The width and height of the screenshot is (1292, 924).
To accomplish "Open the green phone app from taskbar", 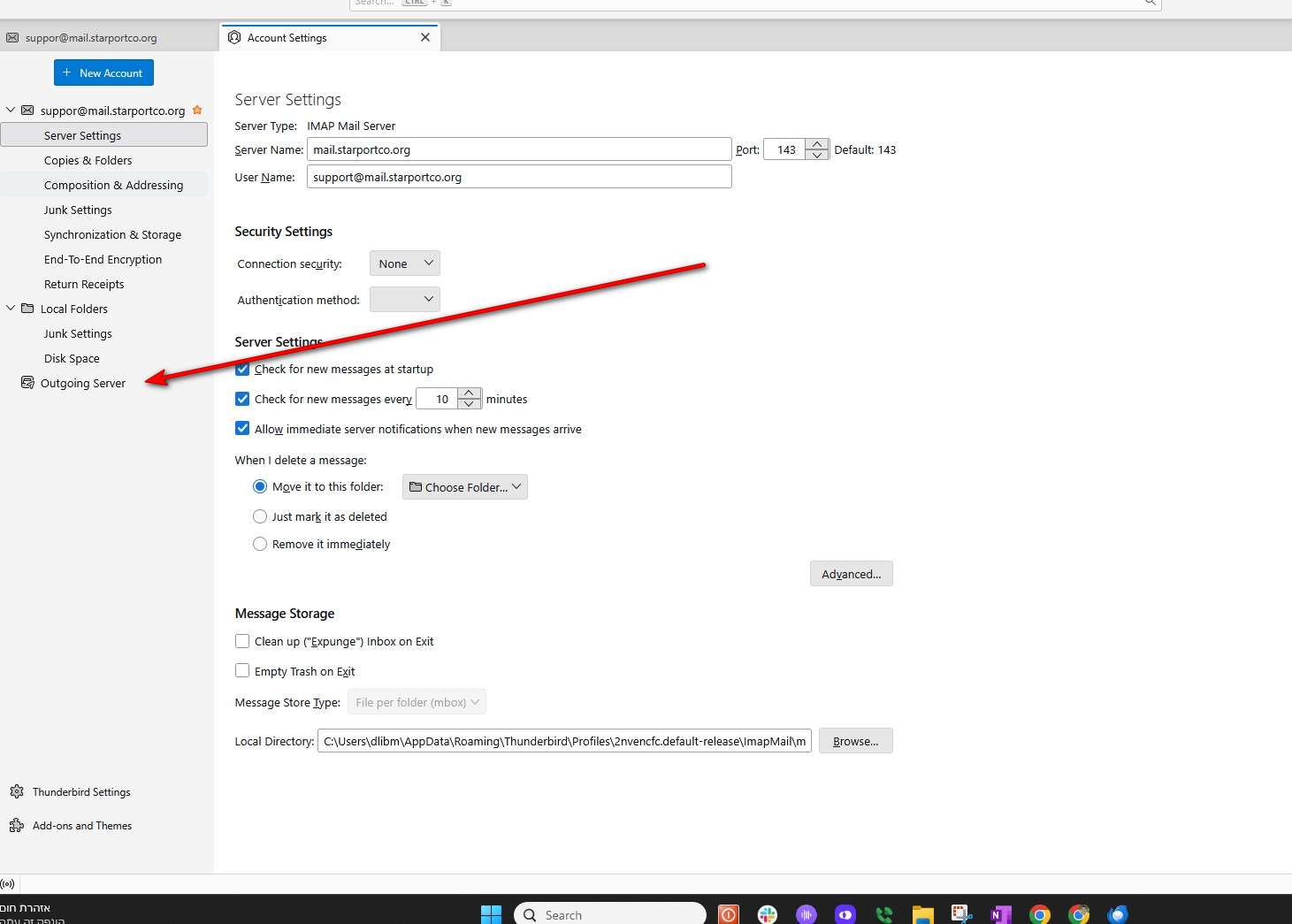I will (x=884, y=914).
